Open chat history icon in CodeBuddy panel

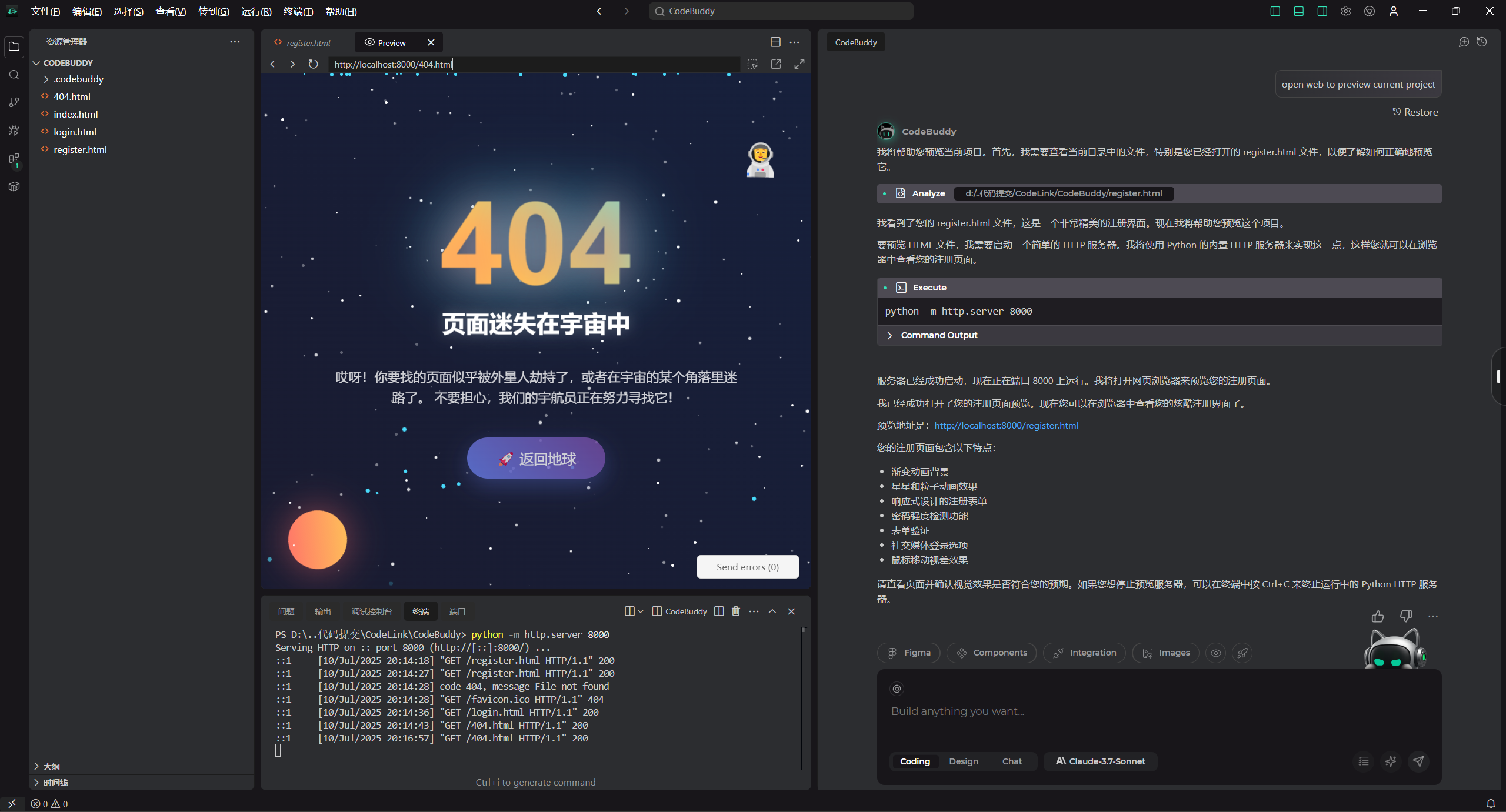(x=1482, y=42)
